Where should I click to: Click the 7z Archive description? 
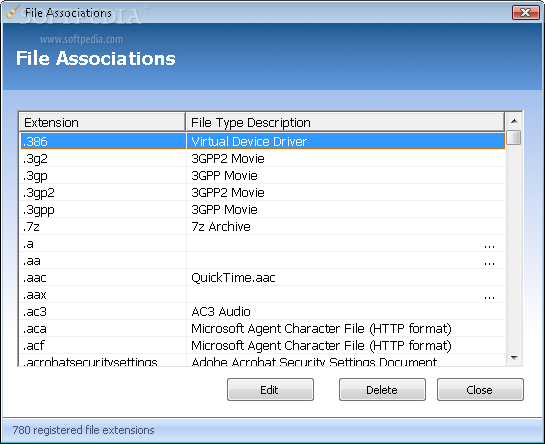(221, 227)
